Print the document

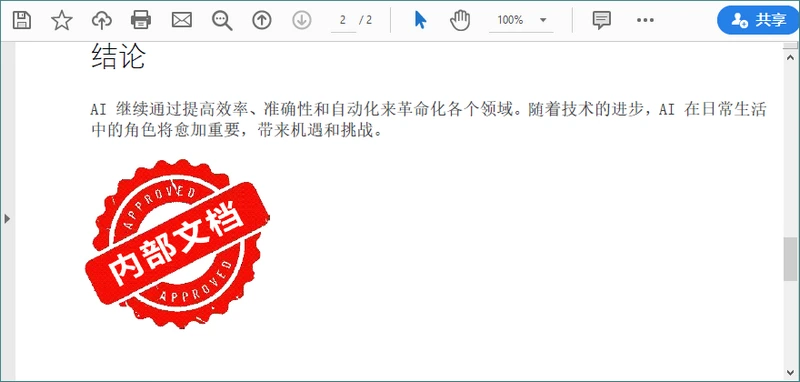[x=141, y=20]
